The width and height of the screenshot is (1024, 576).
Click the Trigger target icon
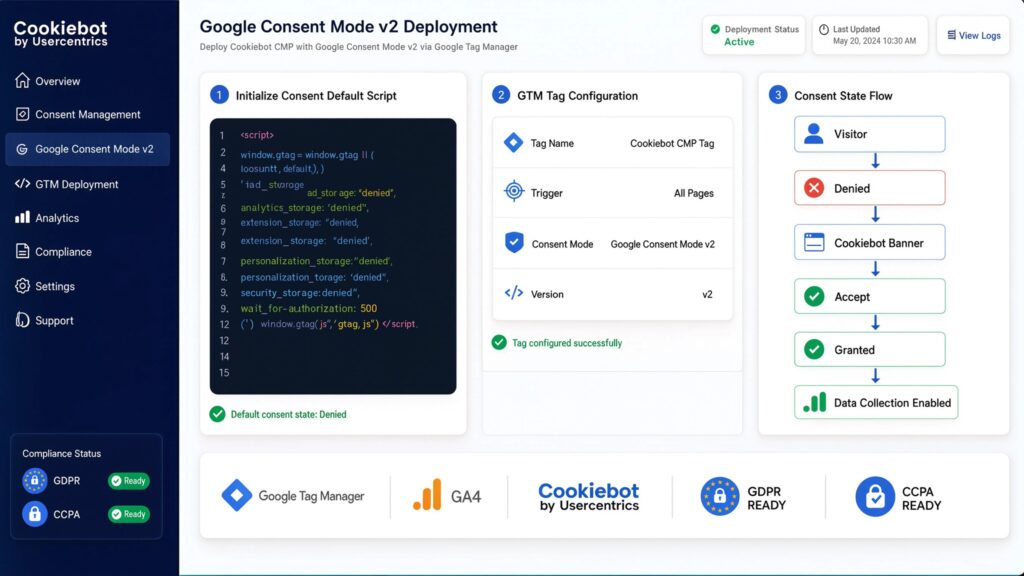pyautogui.click(x=514, y=191)
